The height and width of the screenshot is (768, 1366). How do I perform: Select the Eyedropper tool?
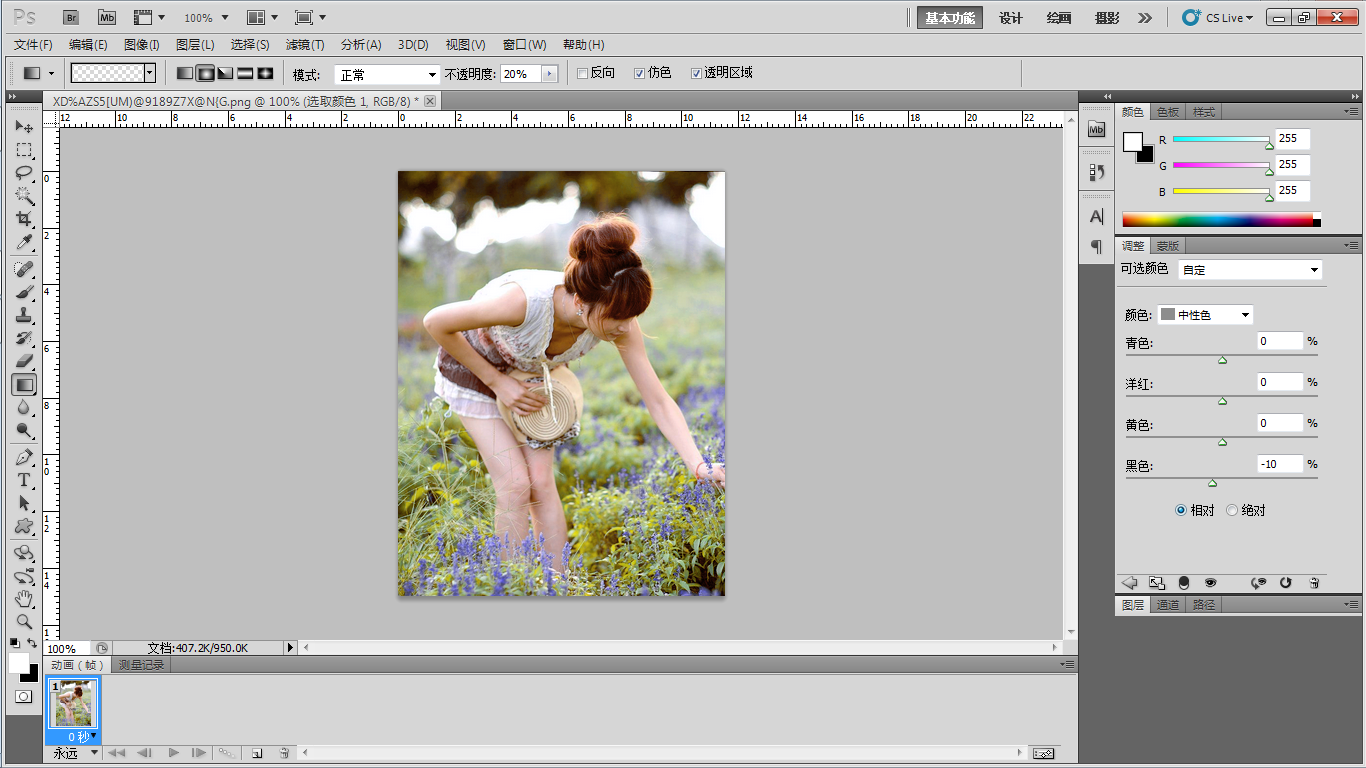pyautogui.click(x=24, y=243)
